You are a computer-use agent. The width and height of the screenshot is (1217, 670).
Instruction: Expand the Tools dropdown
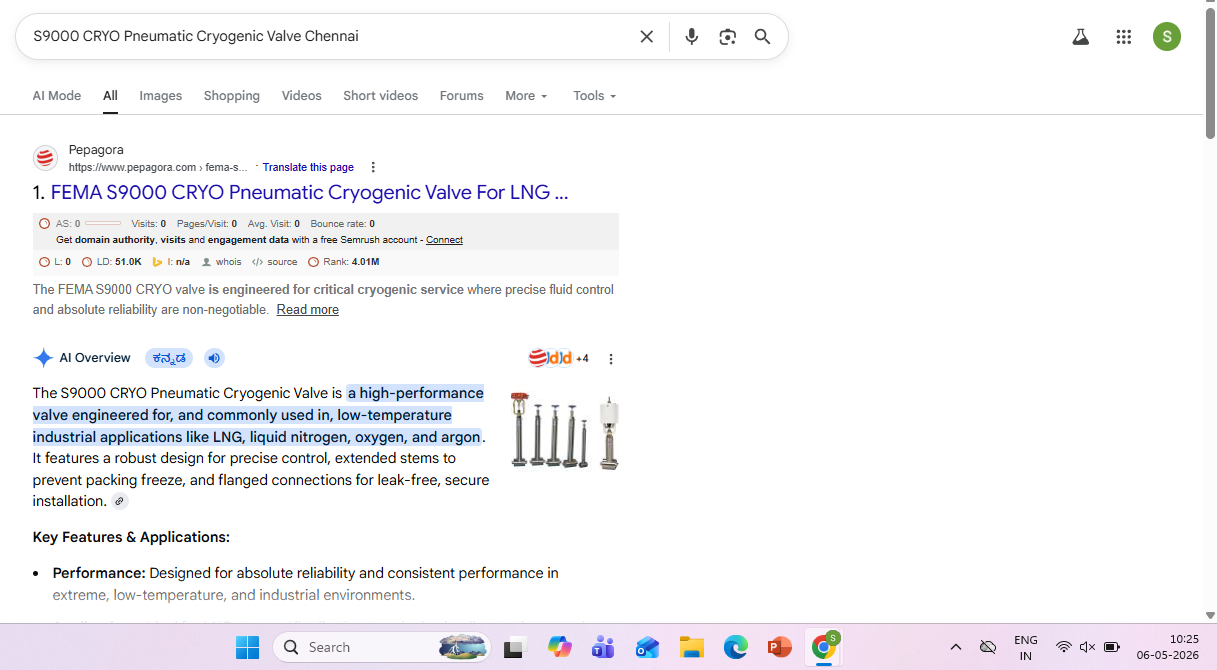point(595,96)
